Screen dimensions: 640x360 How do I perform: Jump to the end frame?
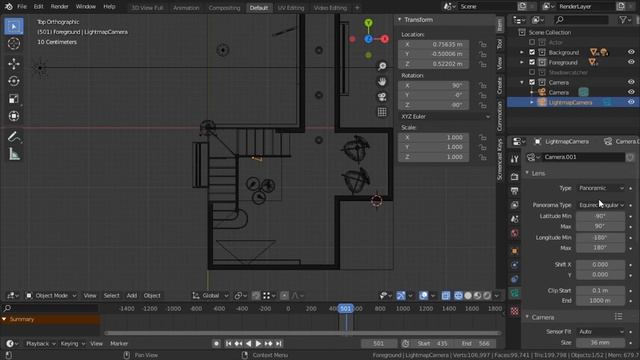pos(279,344)
